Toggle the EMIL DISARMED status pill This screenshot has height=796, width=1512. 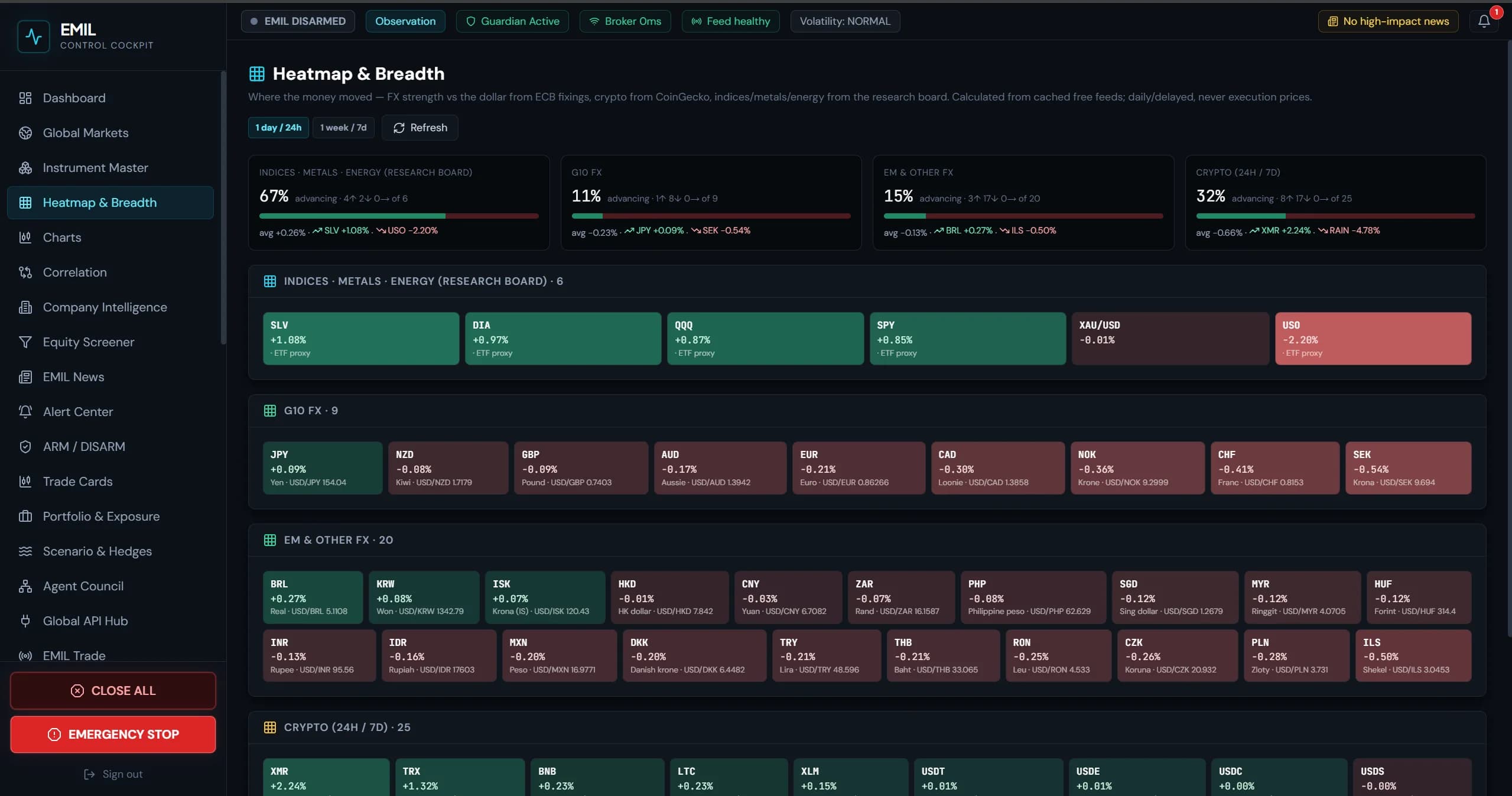click(298, 21)
